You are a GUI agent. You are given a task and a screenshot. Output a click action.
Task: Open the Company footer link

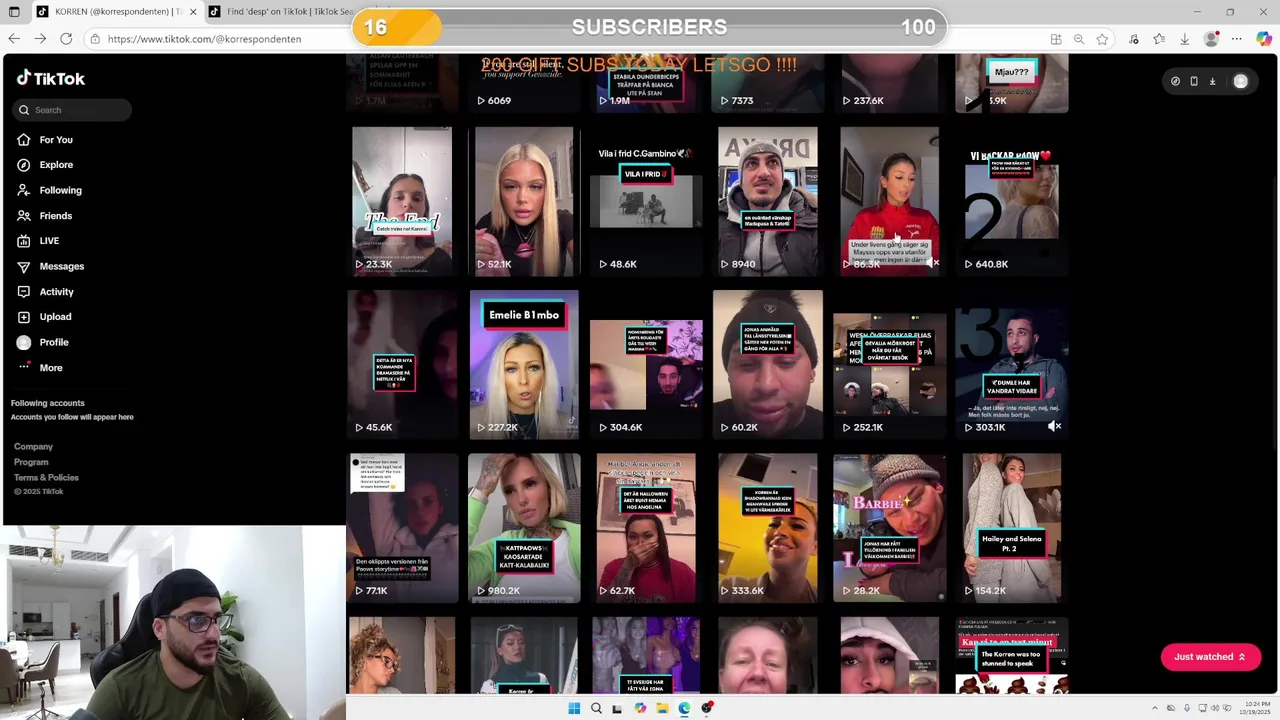[x=33, y=447]
